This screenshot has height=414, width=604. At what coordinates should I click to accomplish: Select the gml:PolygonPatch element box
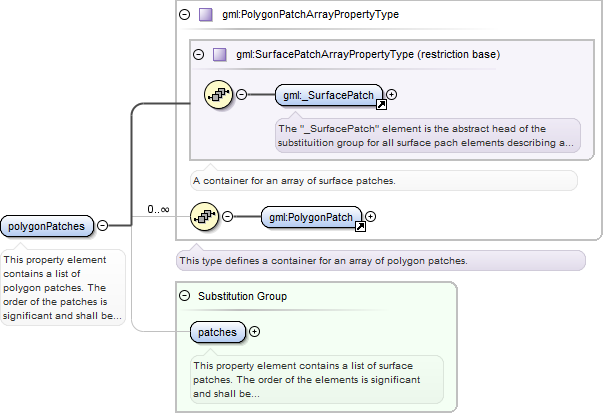tap(311, 217)
